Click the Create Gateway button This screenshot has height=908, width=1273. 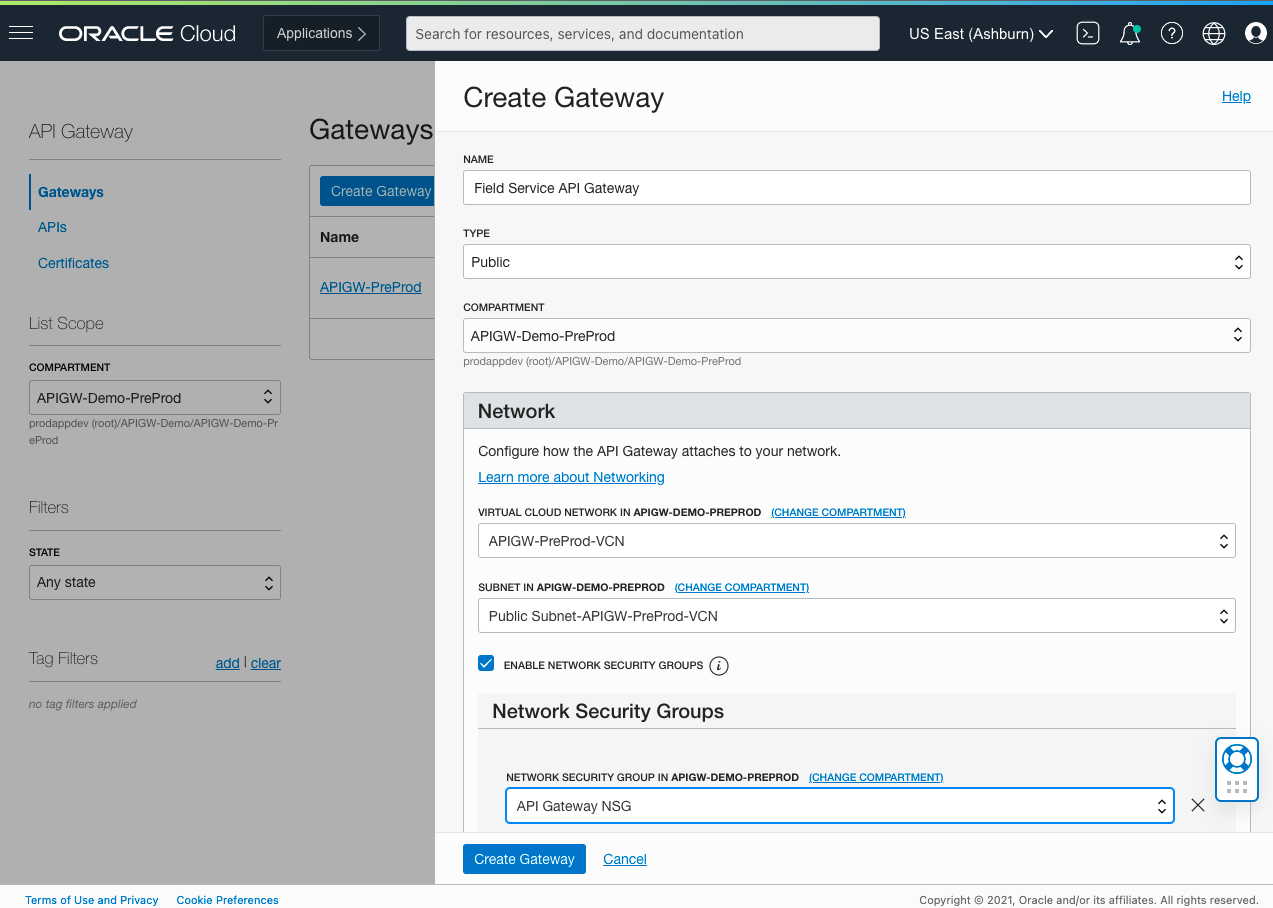pos(524,858)
